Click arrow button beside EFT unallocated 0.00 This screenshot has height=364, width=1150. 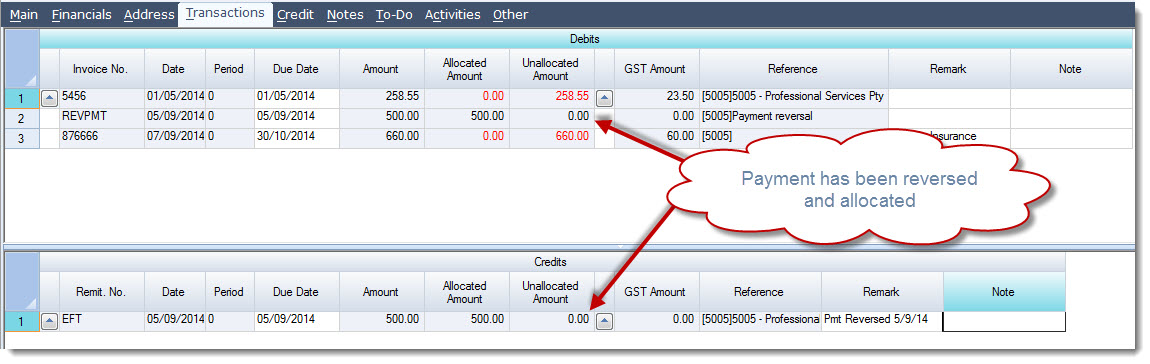(604, 320)
